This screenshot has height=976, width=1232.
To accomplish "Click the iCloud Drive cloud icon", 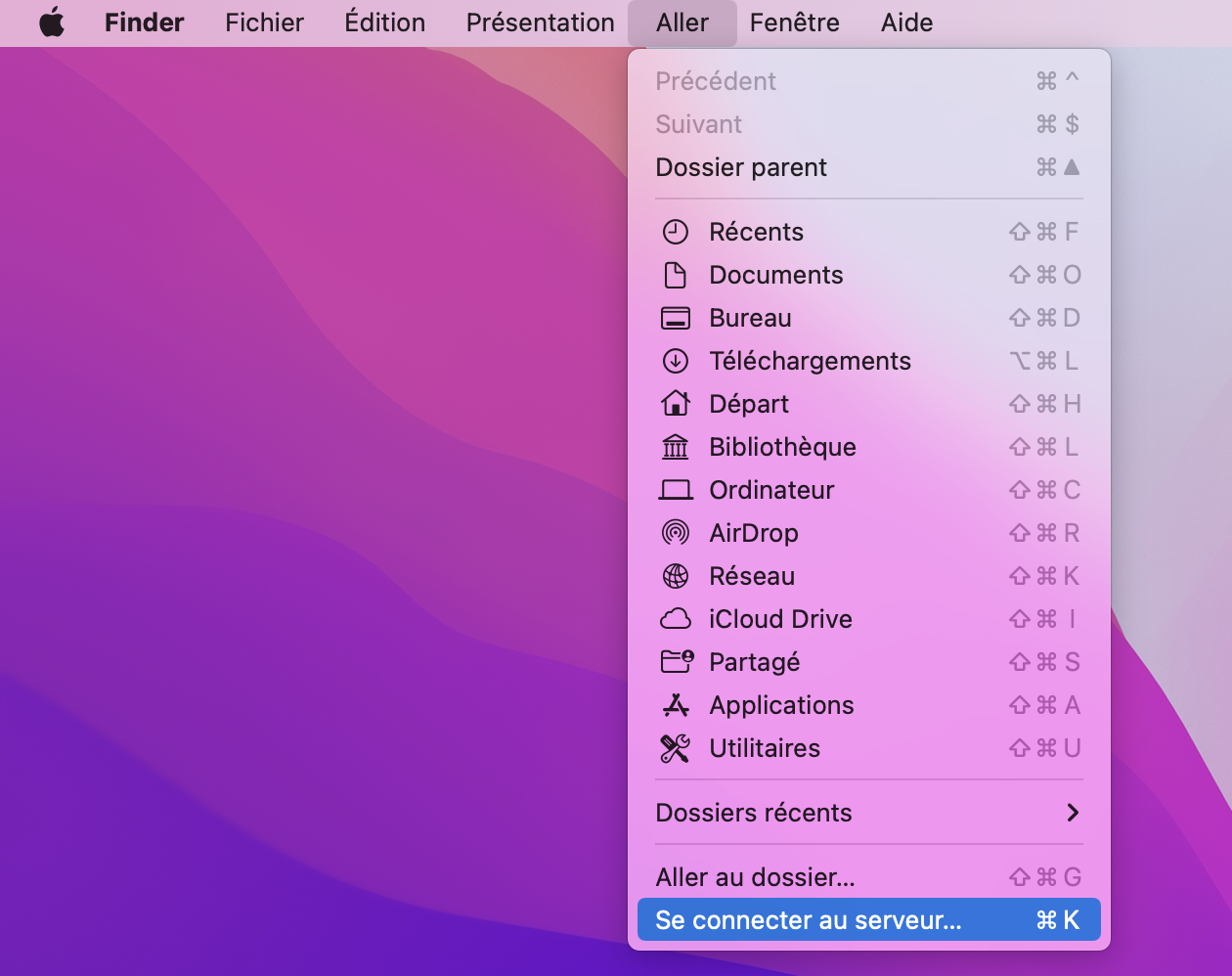I will 676,619.
